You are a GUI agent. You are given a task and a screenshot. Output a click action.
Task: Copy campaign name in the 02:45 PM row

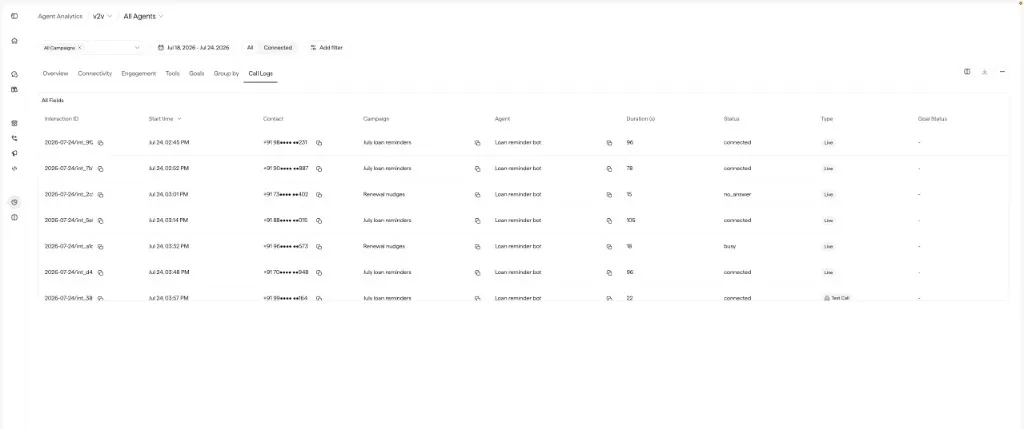(477, 142)
